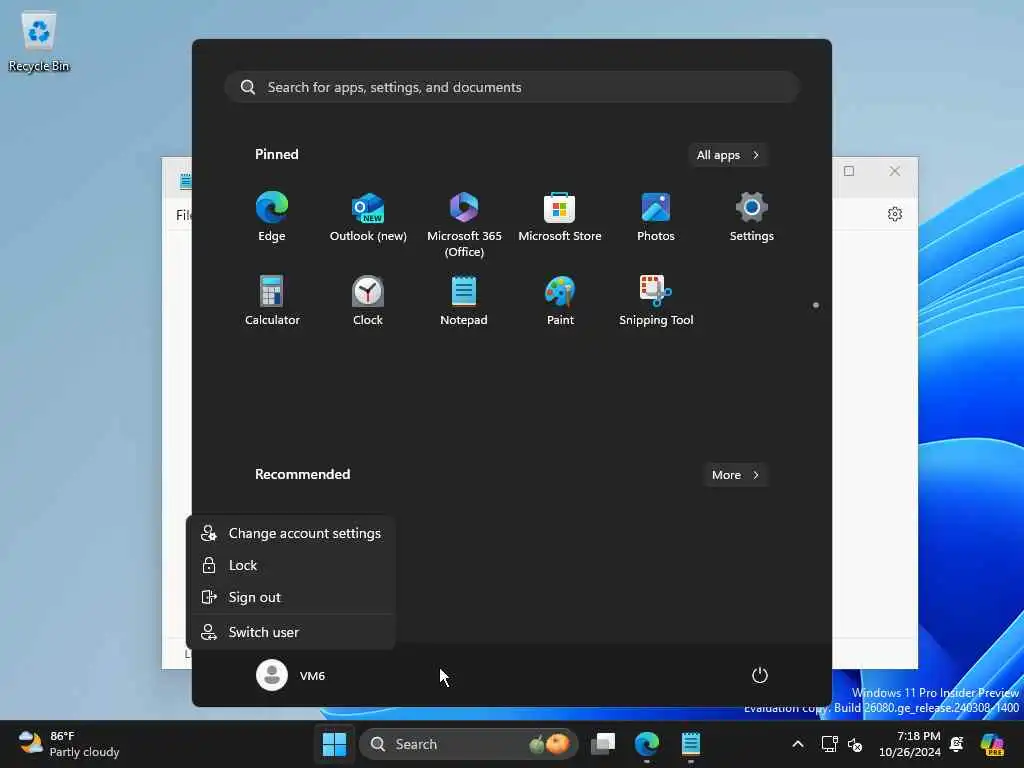
Task: Open Microsoft 365 (Office) app
Action: coord(464,224)
